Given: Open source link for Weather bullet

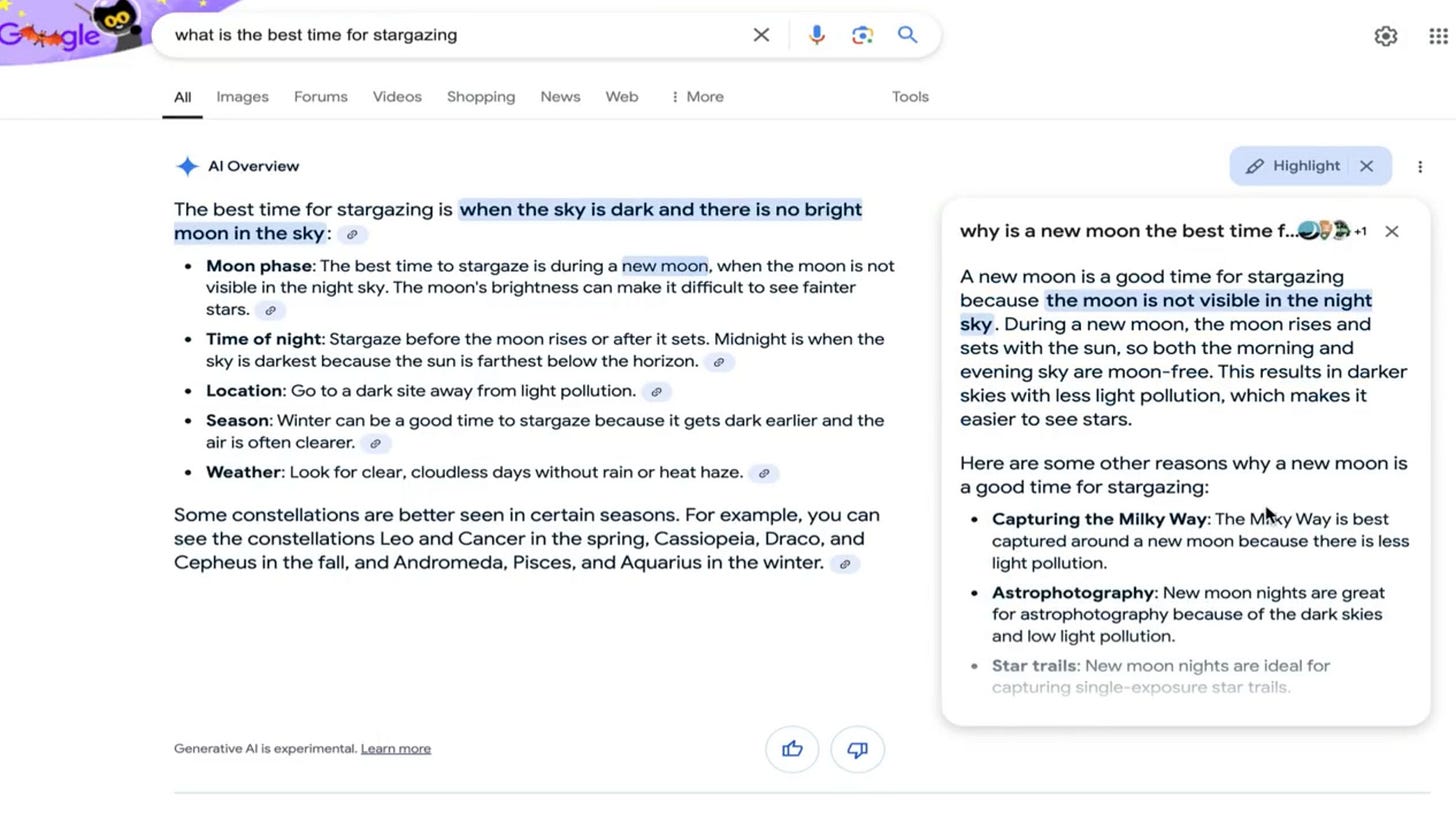Looking at the screenshot, I should 764,473.
